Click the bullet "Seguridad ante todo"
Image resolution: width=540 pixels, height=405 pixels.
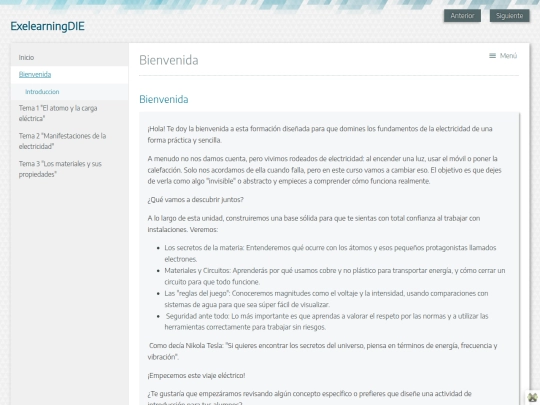point(326,321)
